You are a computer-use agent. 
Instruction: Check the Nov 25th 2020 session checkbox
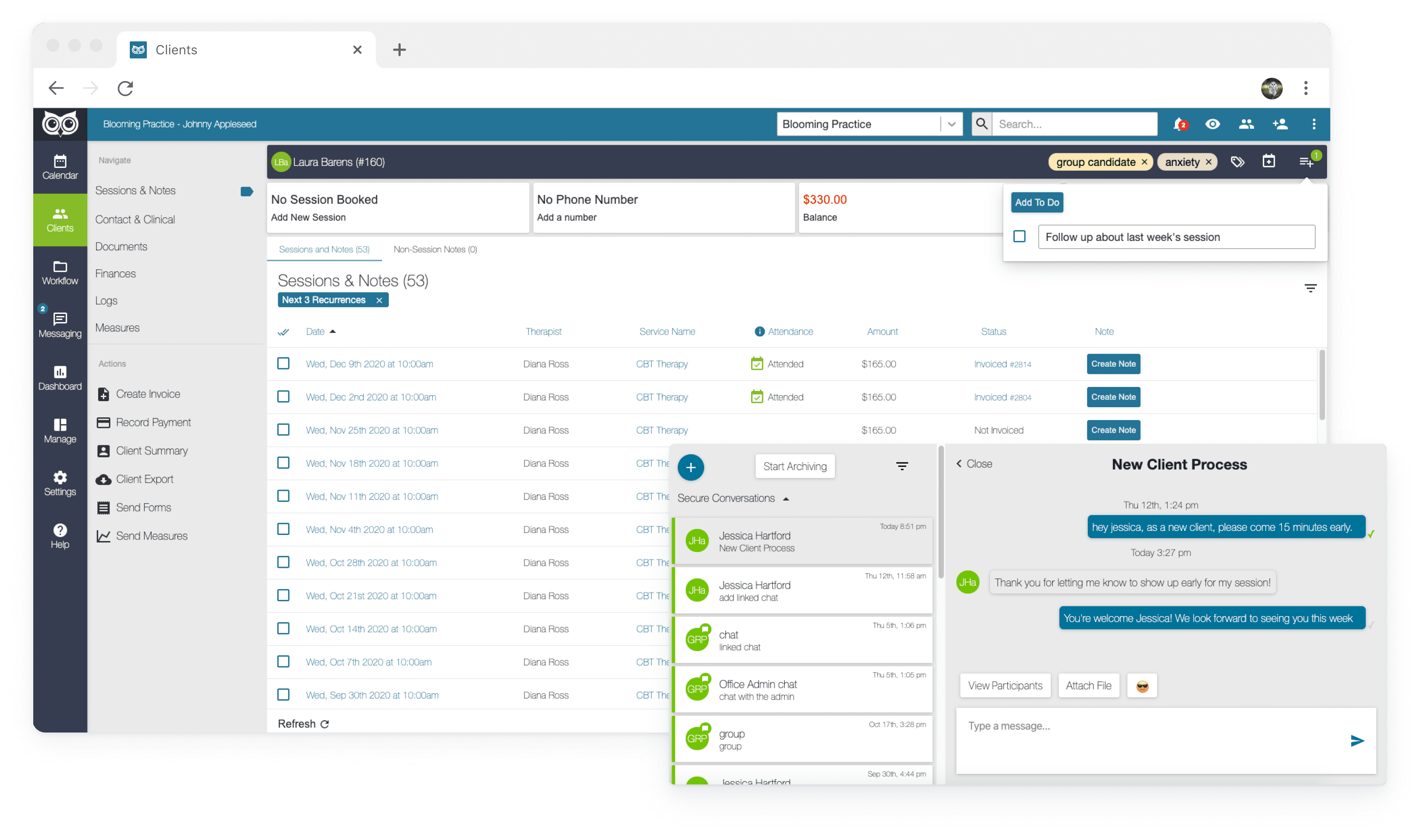click(283, 430)
